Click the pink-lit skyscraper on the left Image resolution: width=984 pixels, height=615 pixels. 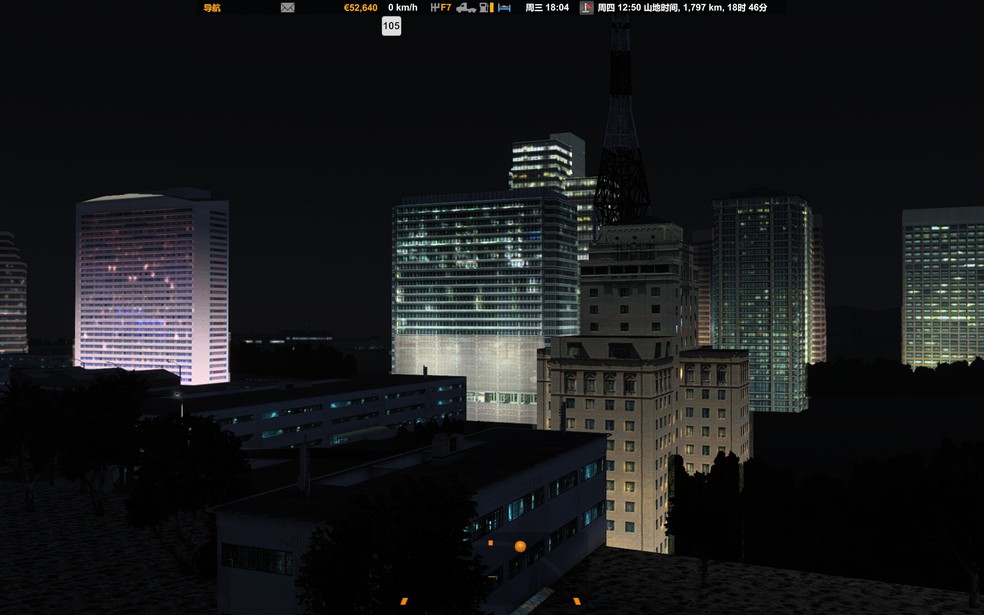[152, 286]
